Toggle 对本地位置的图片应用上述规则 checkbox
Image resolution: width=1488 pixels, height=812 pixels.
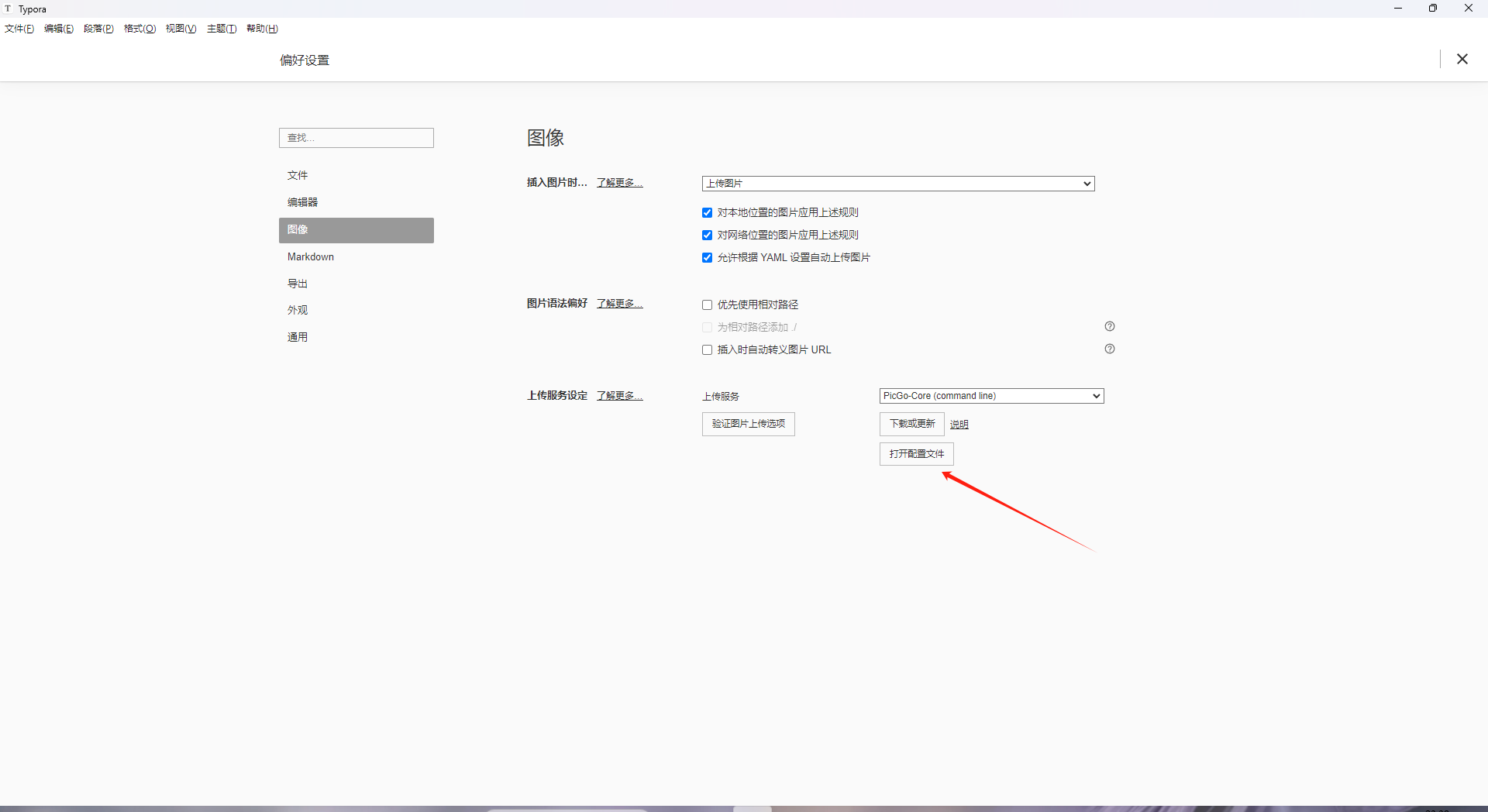[x=707, y=213]
